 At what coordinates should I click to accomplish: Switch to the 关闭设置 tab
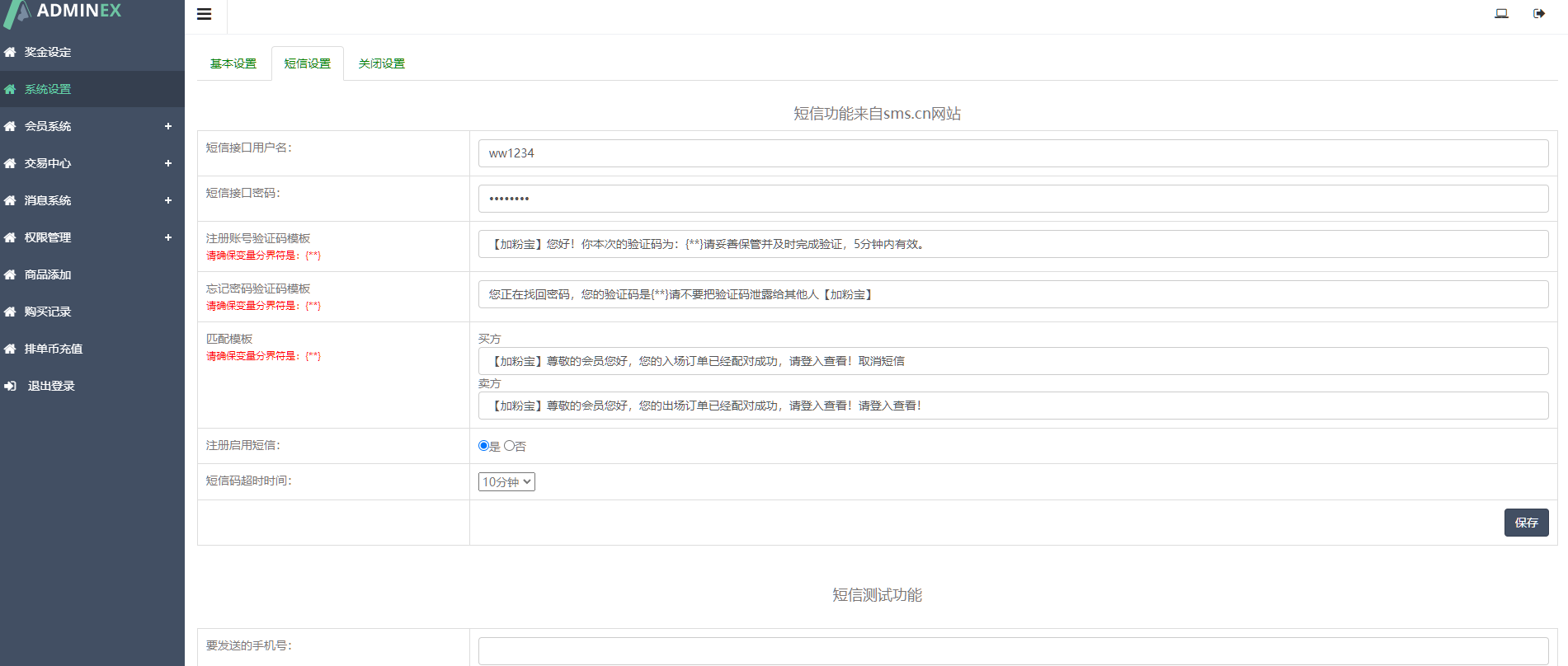(381, 63)
